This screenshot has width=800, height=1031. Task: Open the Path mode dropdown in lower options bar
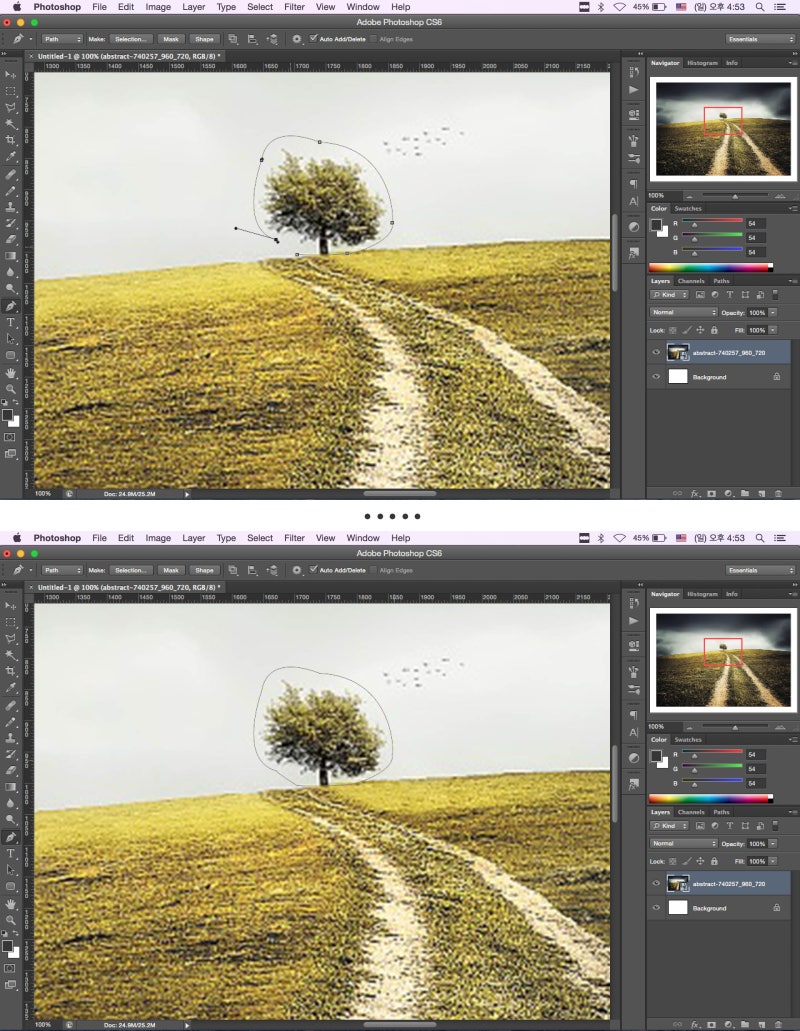[62, 570]
